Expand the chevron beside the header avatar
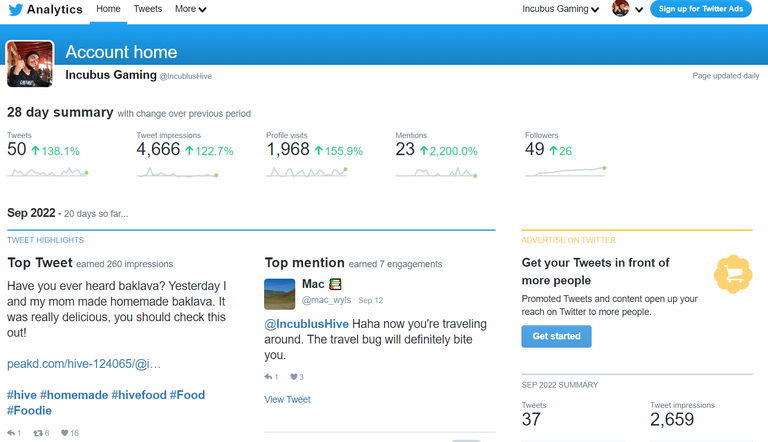The width and height of the screenshot is (768, 442). pos(639,9)
